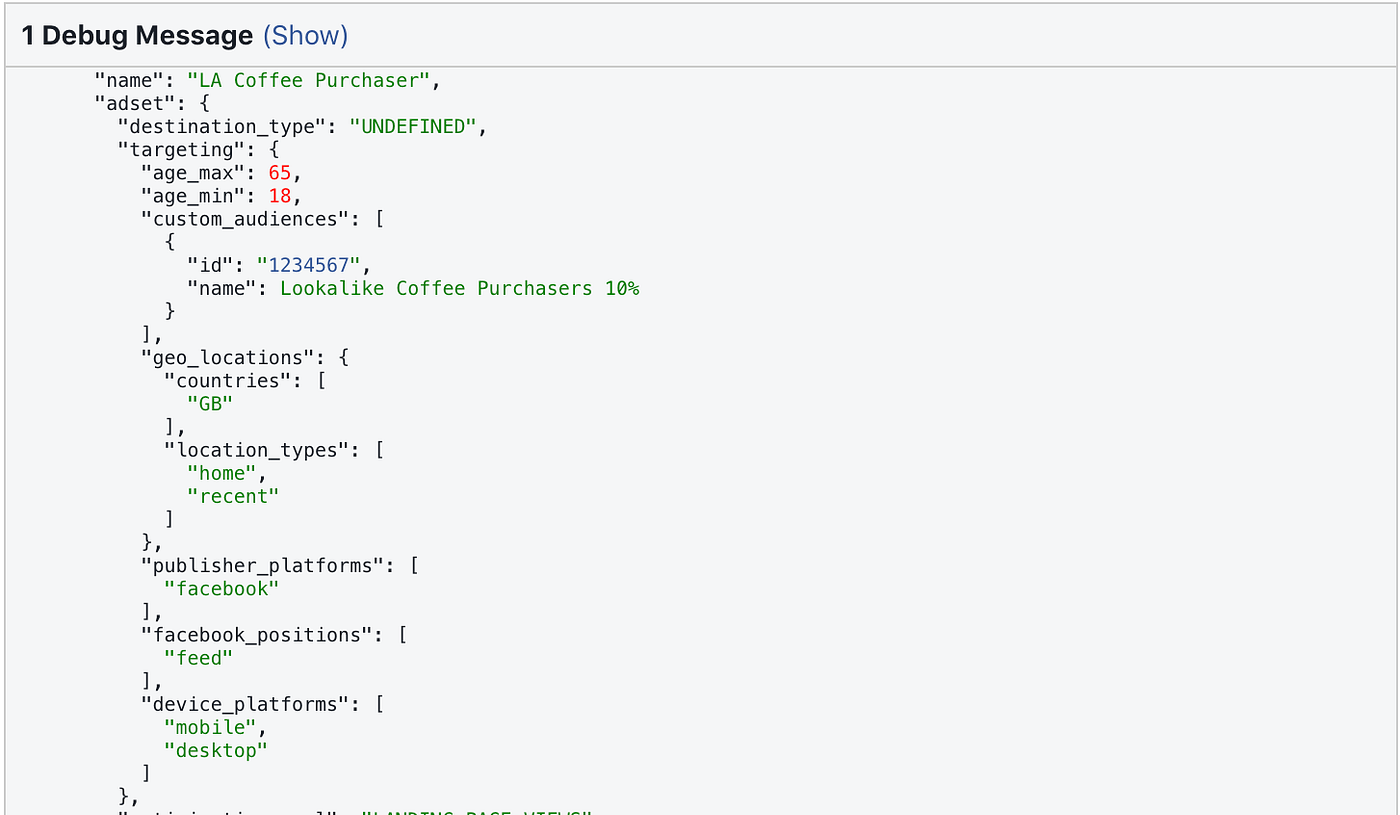This screenshot has height=815, width=1400.
Task: Click the facebook publisher platform value
Action: click(x=222, y=588)
